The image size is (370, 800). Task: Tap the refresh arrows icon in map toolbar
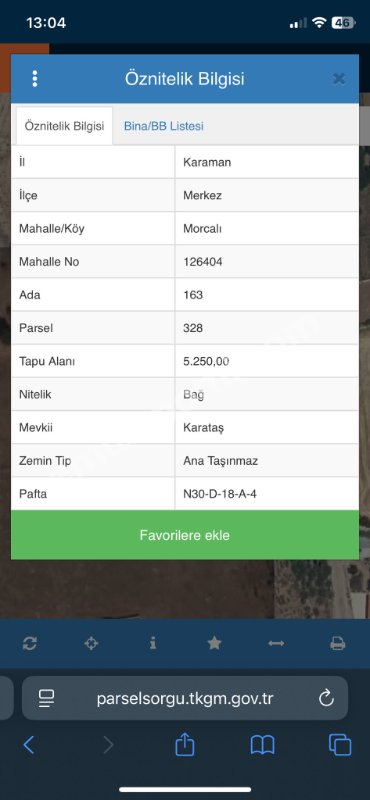point(30,643)
